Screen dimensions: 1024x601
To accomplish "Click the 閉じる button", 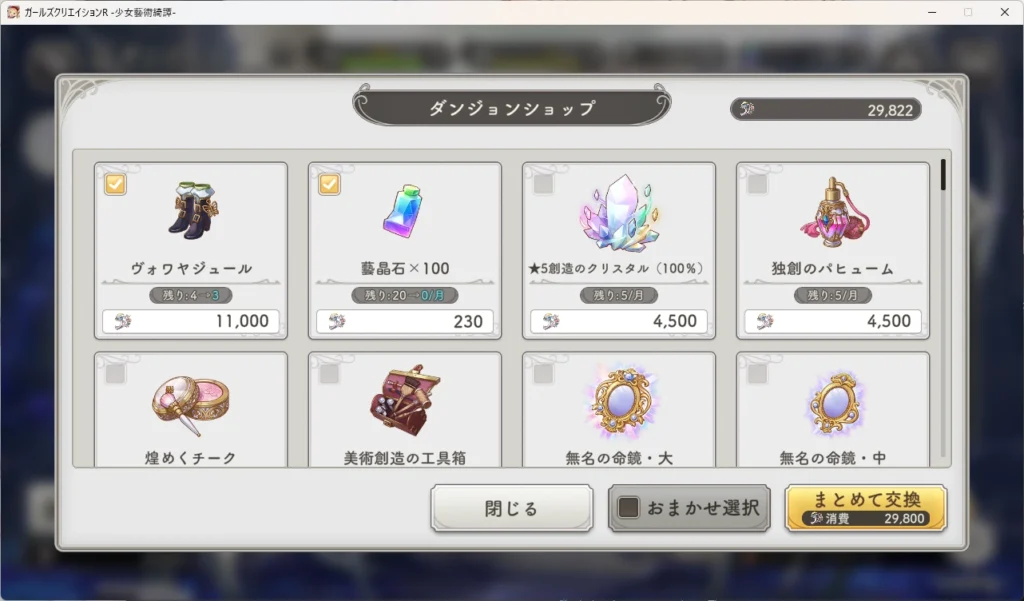I will pyautogui.click(x=511, y=508).
